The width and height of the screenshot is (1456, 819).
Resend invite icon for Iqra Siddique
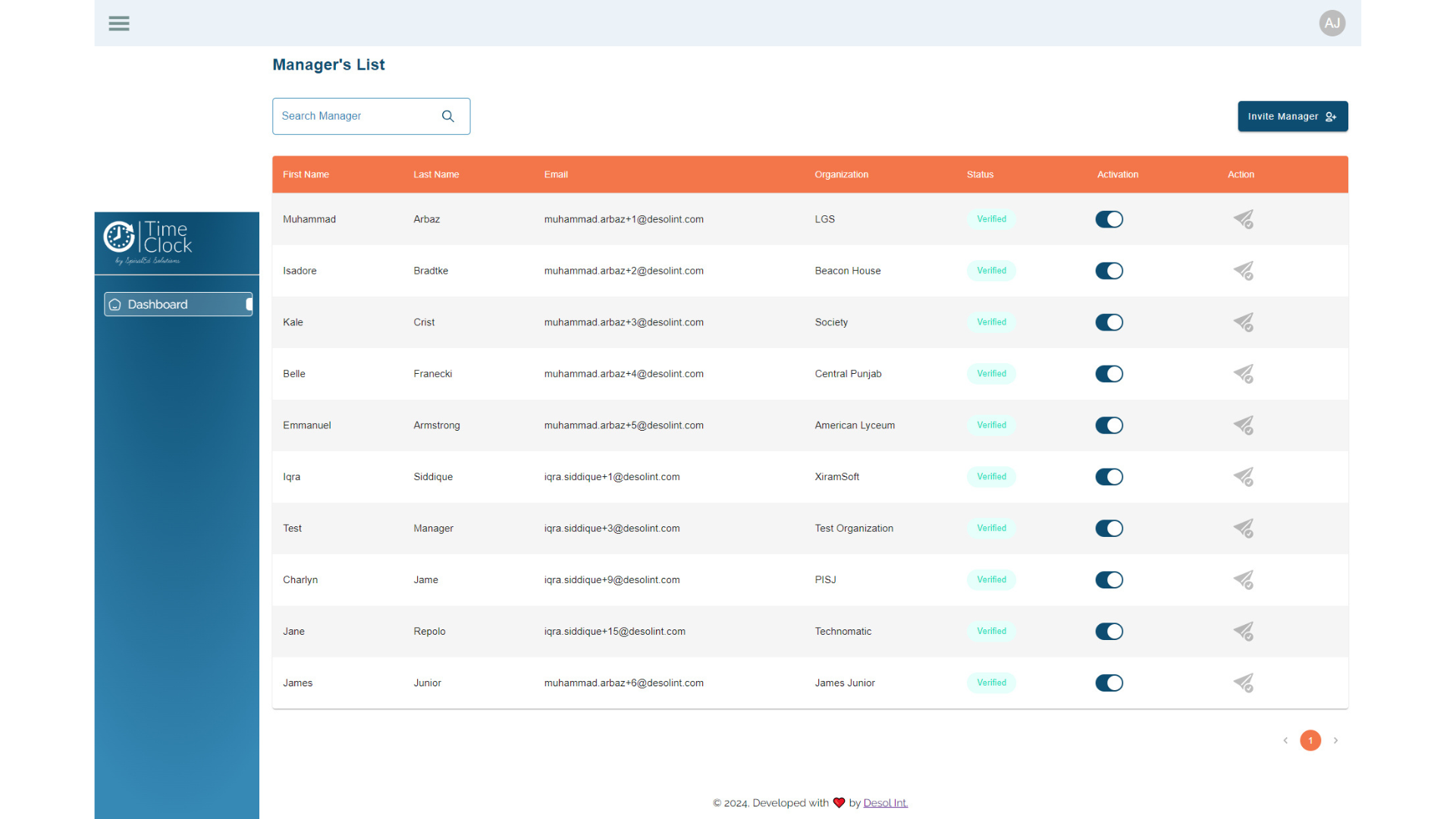point(1243,477)
